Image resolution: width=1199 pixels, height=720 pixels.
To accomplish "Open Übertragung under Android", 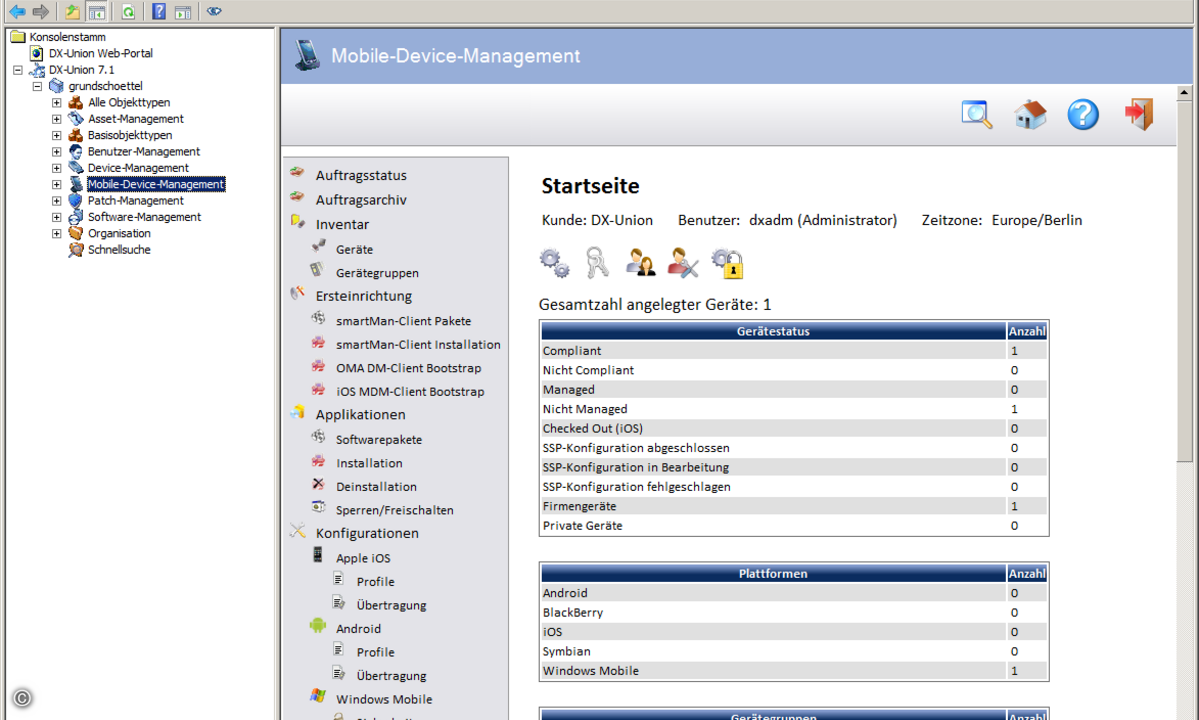I will point(391,676).
